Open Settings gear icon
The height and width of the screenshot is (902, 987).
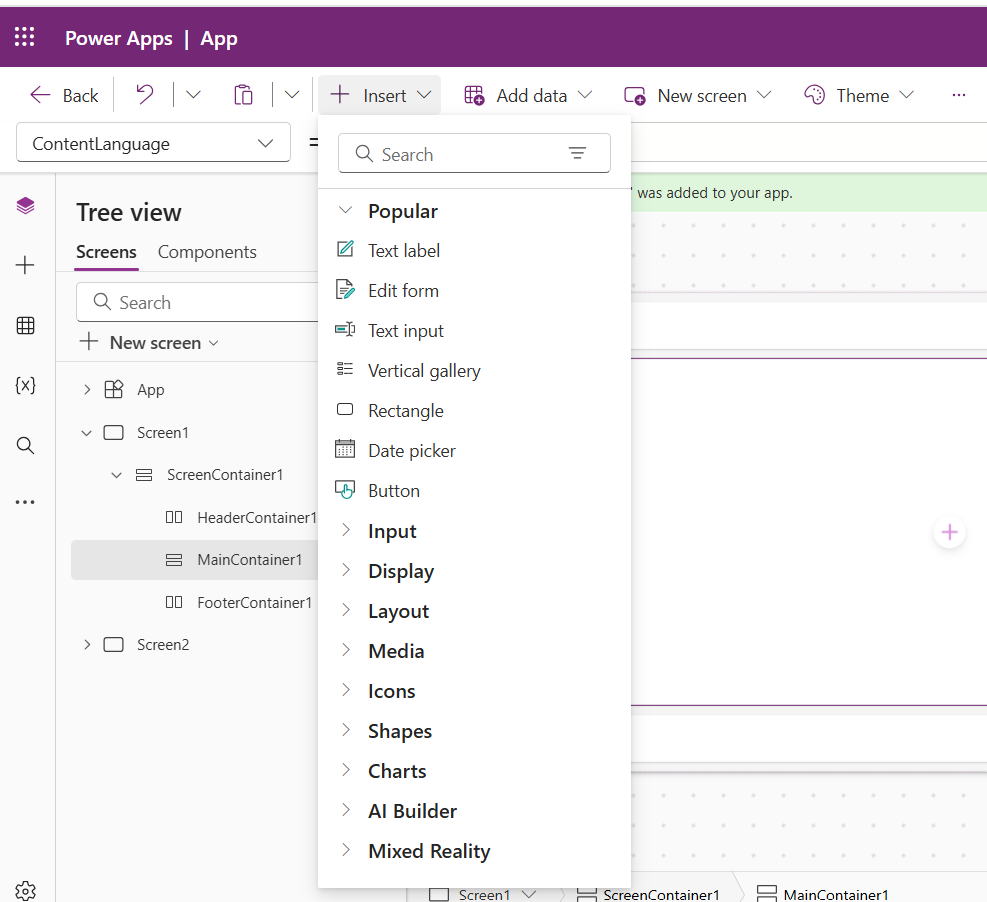point(25,891)
